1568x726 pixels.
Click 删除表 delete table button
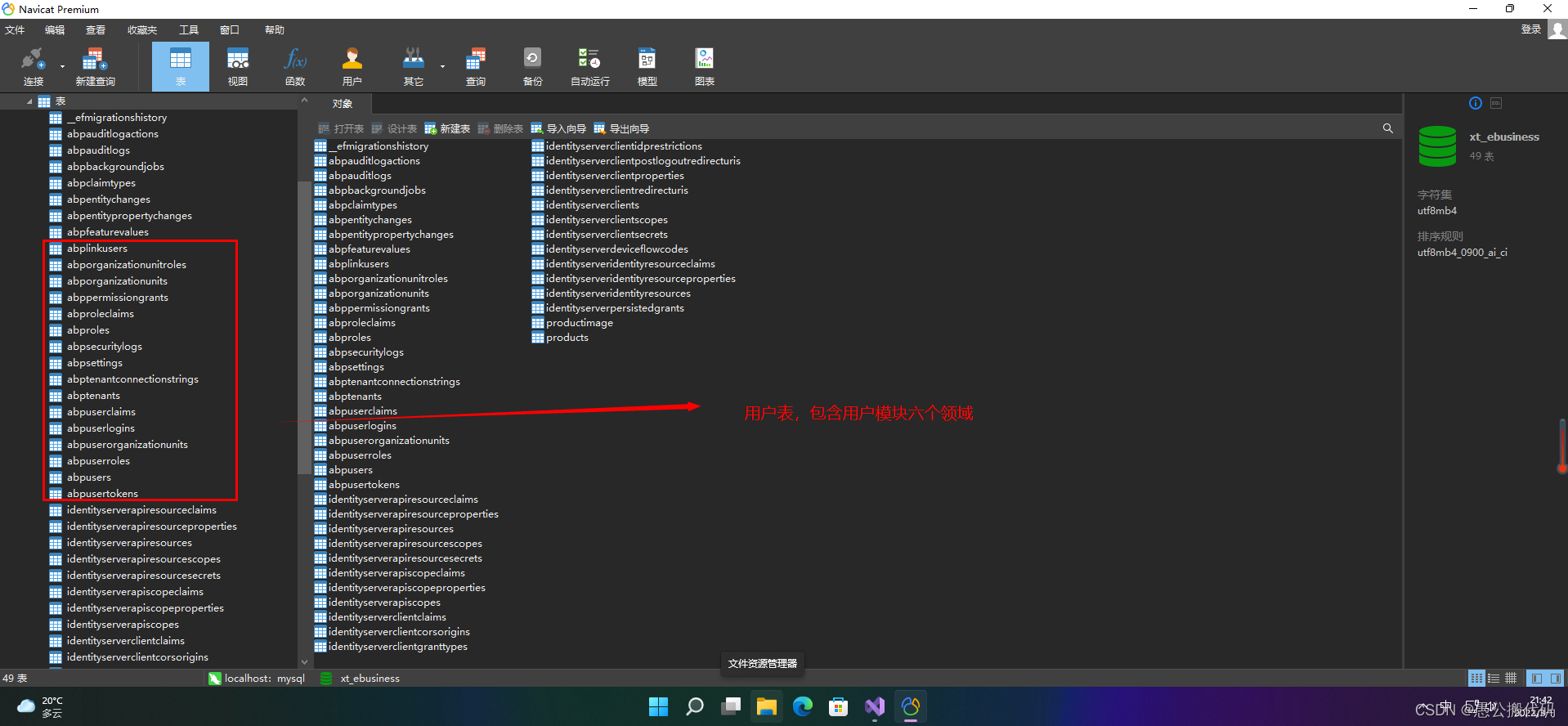500,128
